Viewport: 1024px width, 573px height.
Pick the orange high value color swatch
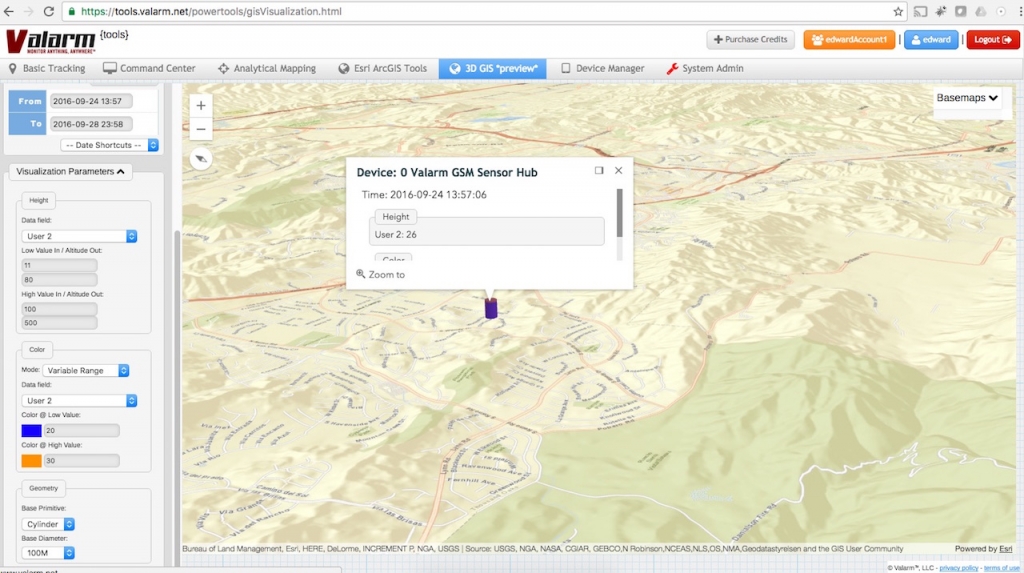31,461
